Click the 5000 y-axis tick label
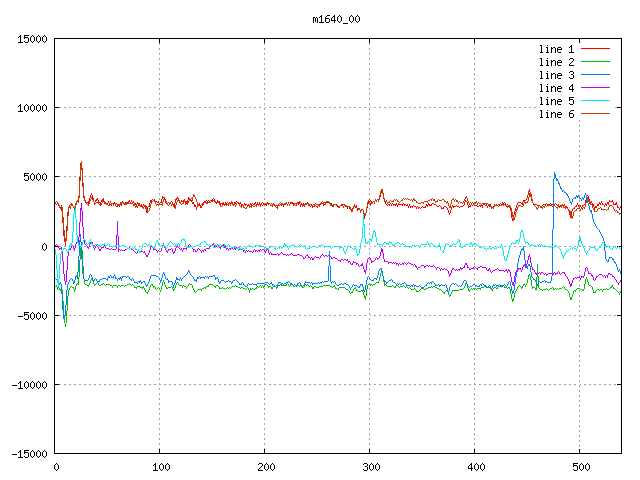 (x=35, y=177)
